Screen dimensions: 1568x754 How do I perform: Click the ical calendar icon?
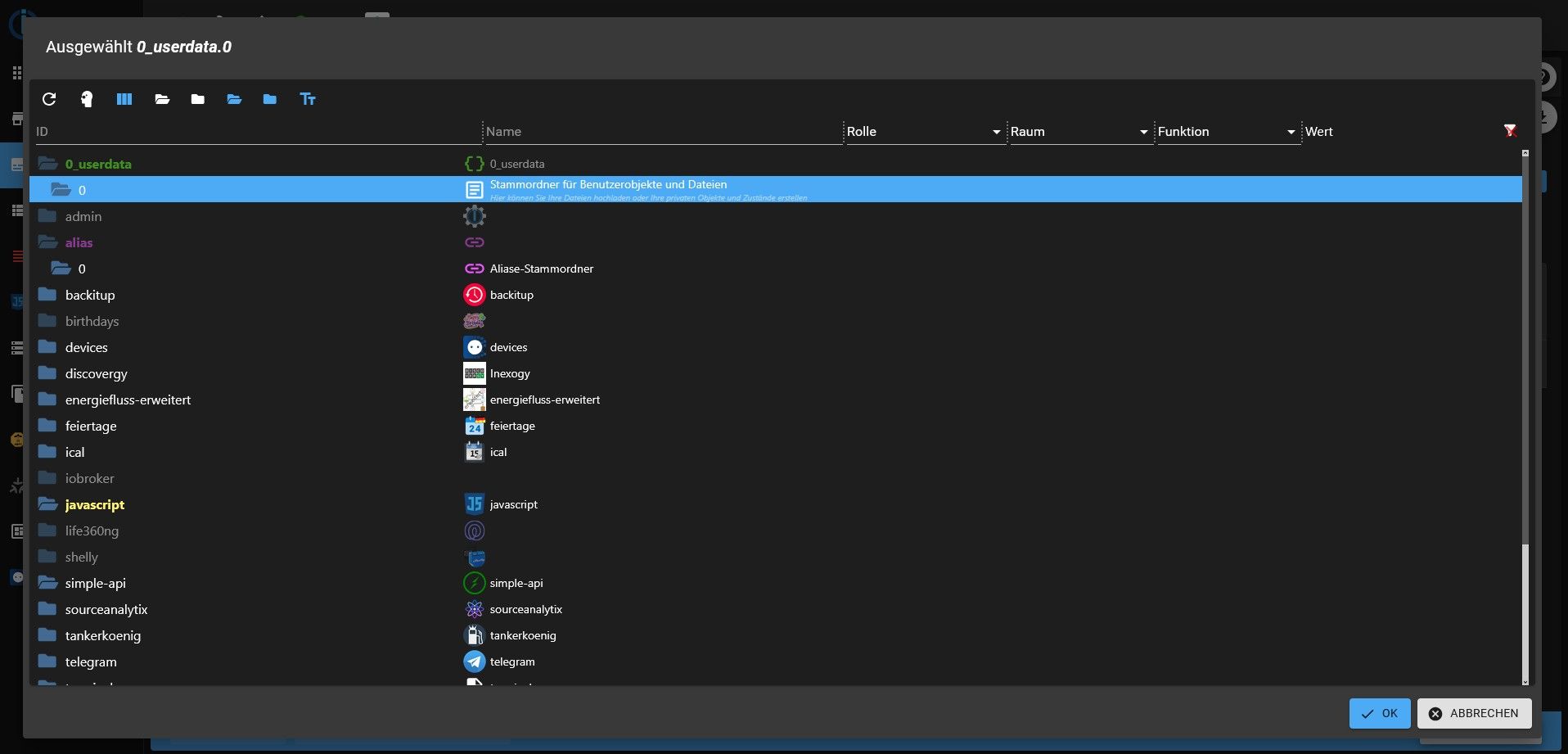475,452
